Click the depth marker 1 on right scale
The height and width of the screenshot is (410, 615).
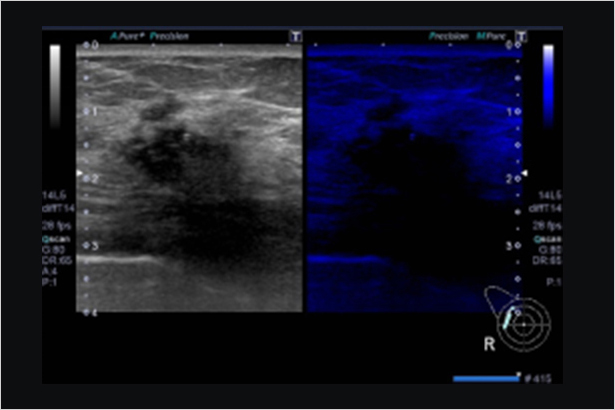tap(510, 112)
